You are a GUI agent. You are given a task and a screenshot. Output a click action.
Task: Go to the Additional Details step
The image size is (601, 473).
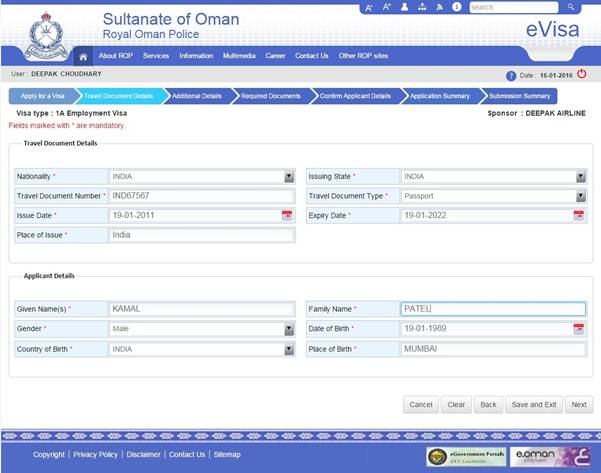coord(197,96)
